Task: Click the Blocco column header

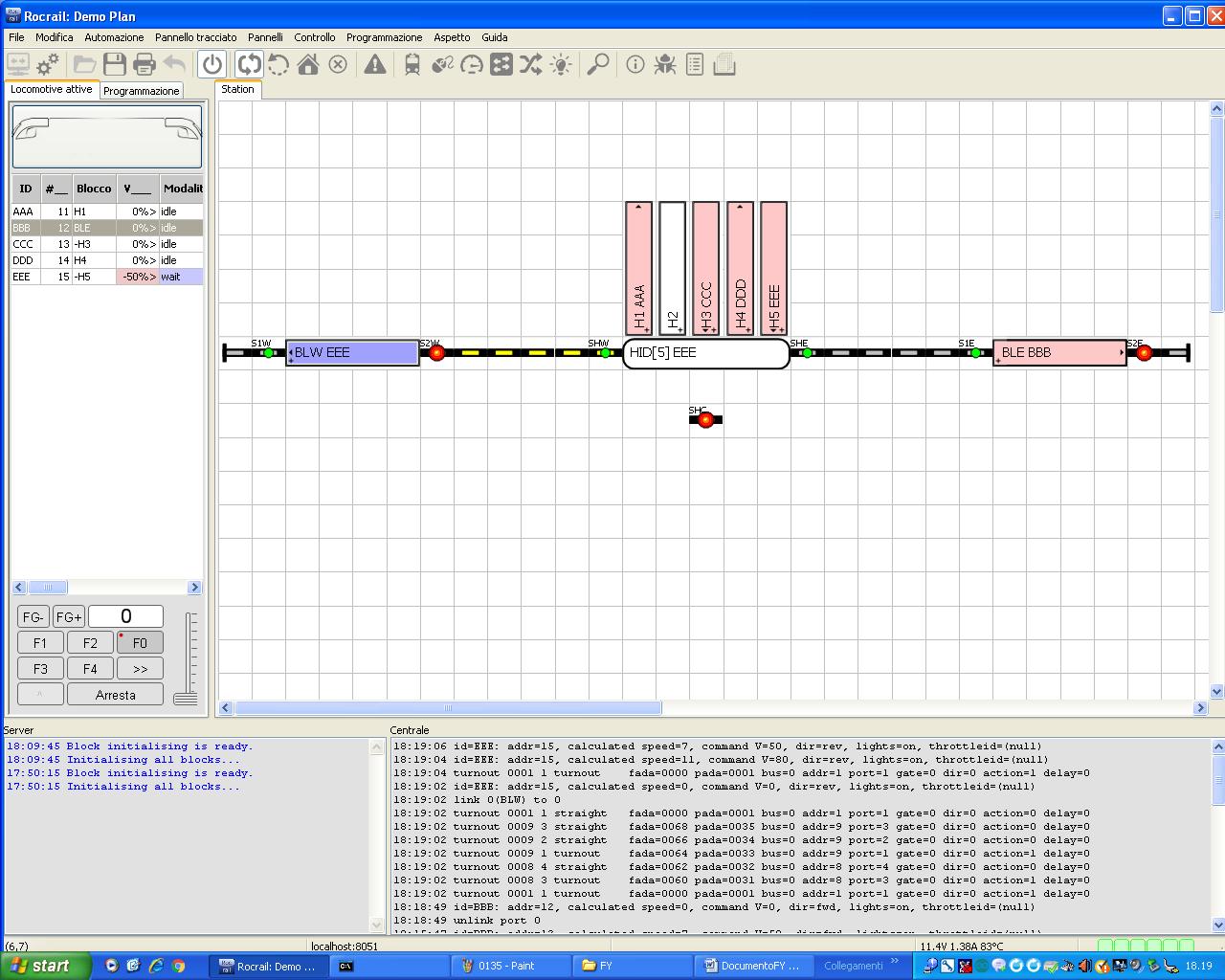Action: click(x=95, y=189)
